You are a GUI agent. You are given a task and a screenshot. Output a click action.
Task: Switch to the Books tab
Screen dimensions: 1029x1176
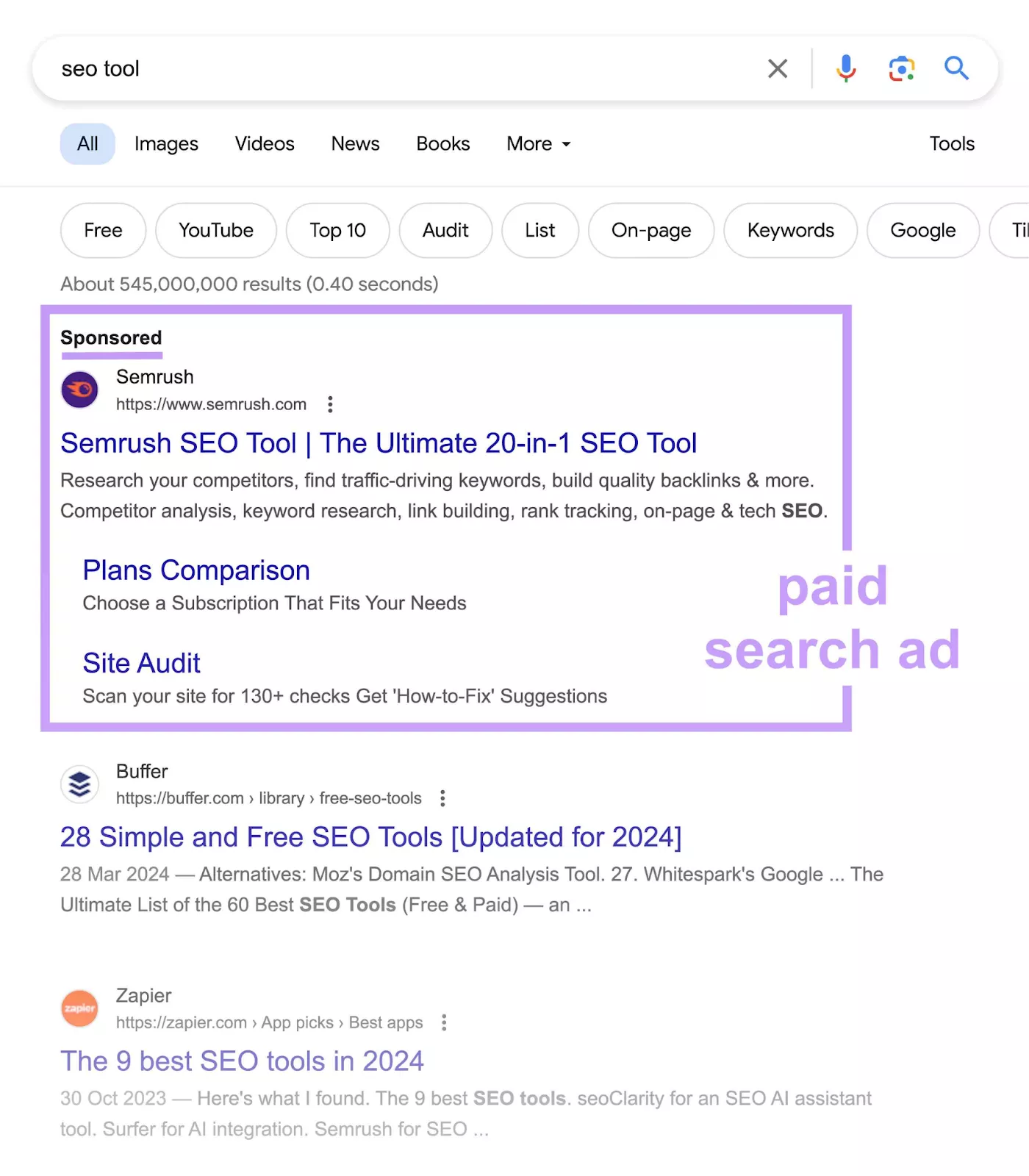coord(442,144)
